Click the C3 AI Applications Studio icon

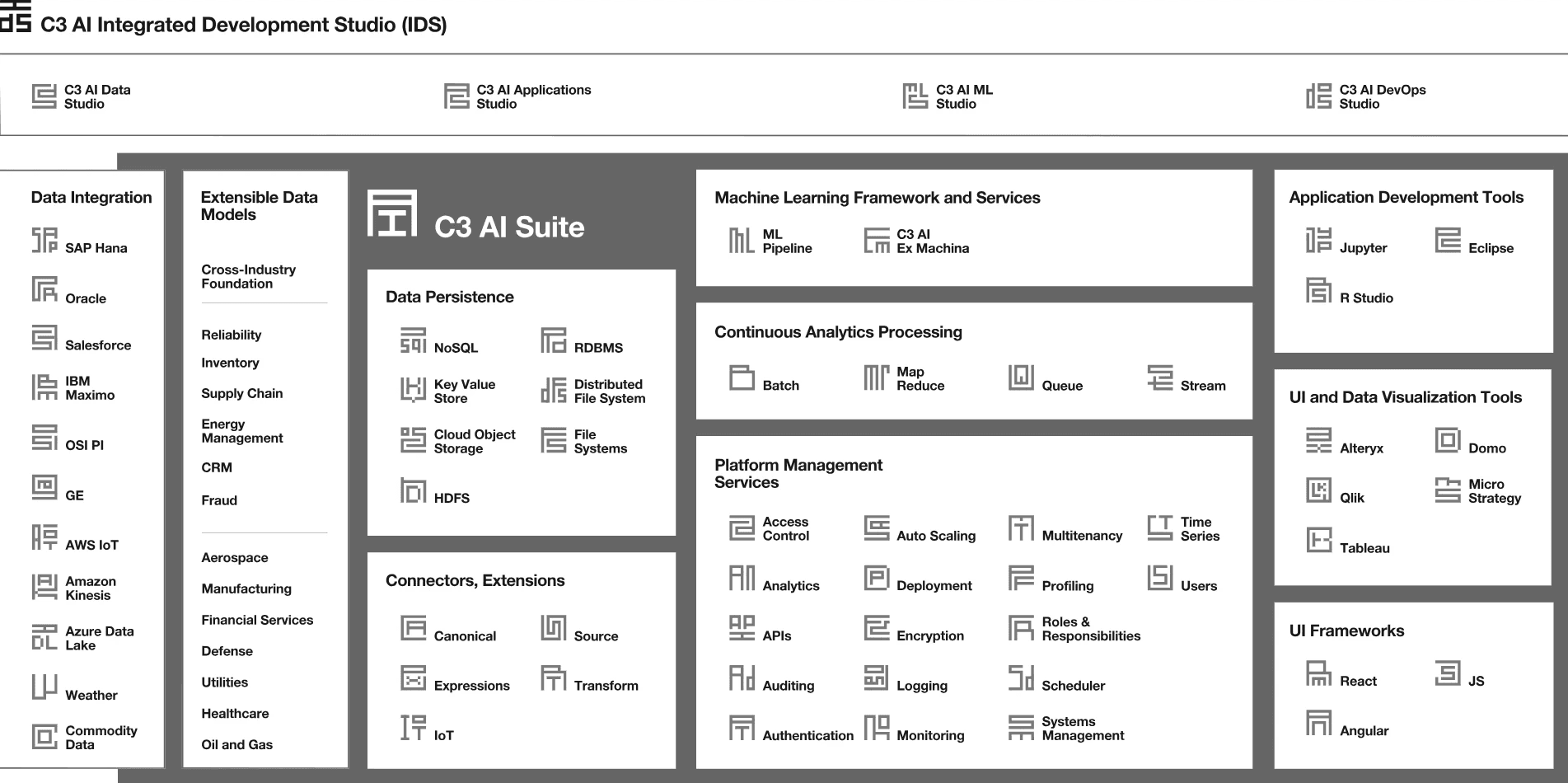(x=456, y=96)
